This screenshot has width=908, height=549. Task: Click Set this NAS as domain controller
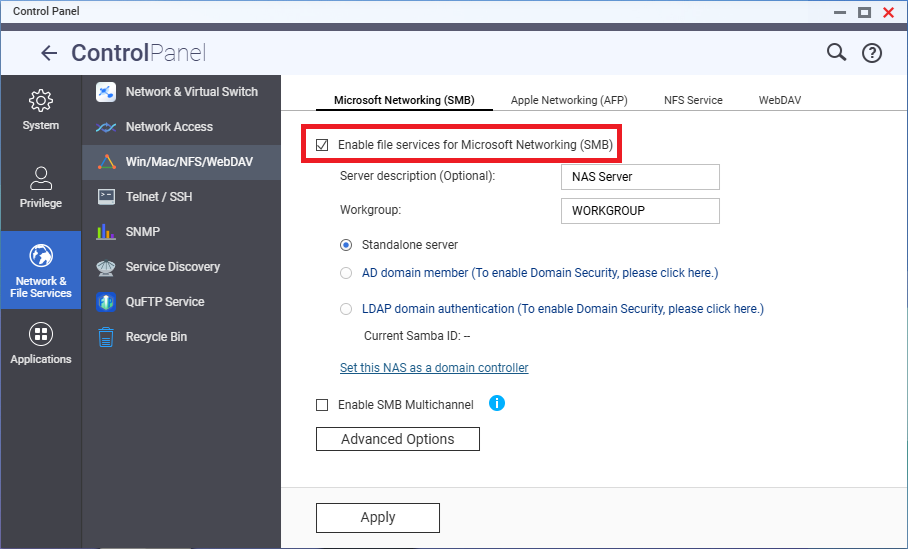434,368
